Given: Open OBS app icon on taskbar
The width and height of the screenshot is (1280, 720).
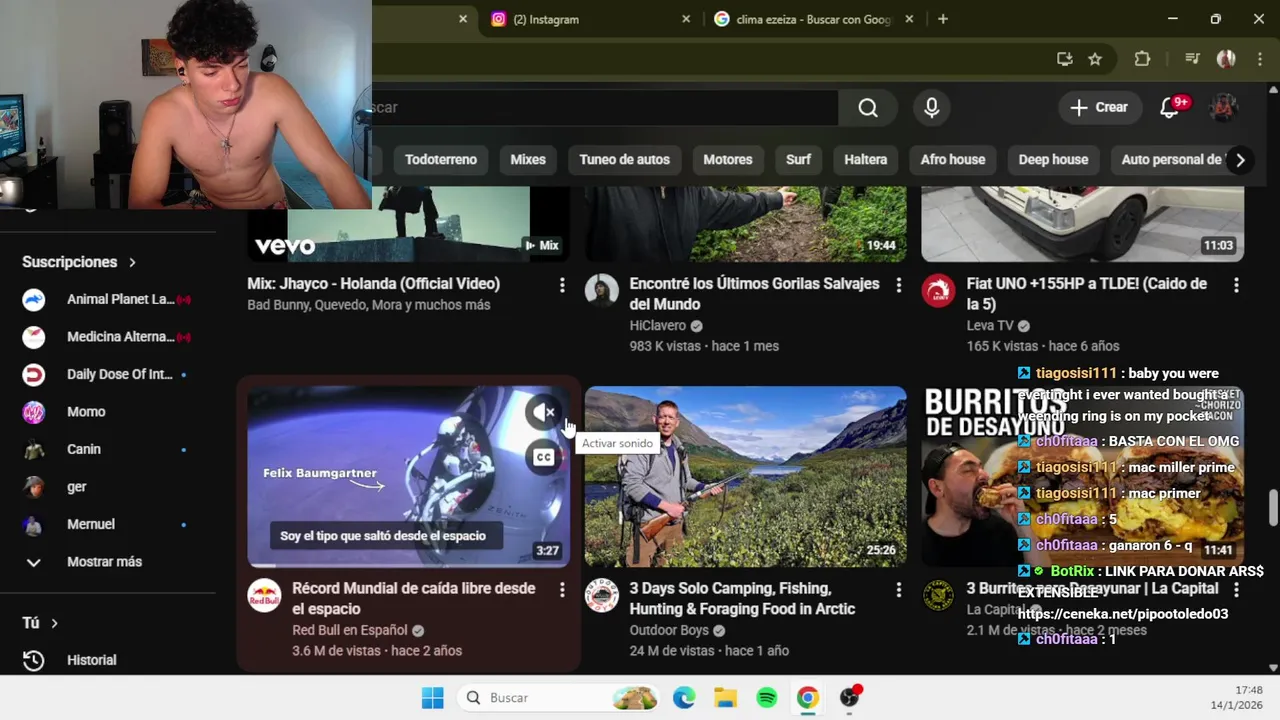Looking at the screenshot, I should pyautogui.click(x=850, y=698).
